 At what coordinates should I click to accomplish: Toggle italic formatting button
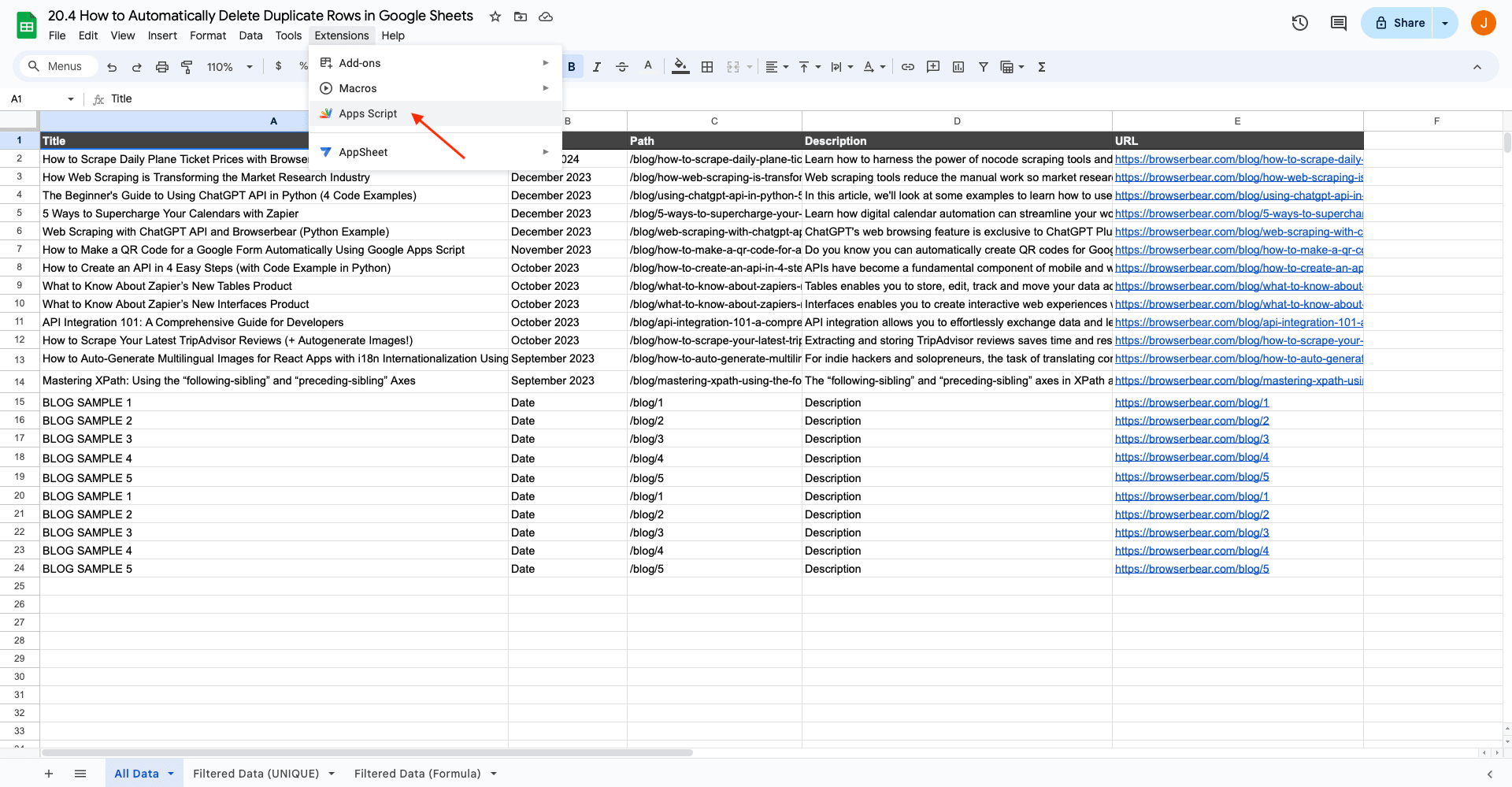[x=596, y=67]
